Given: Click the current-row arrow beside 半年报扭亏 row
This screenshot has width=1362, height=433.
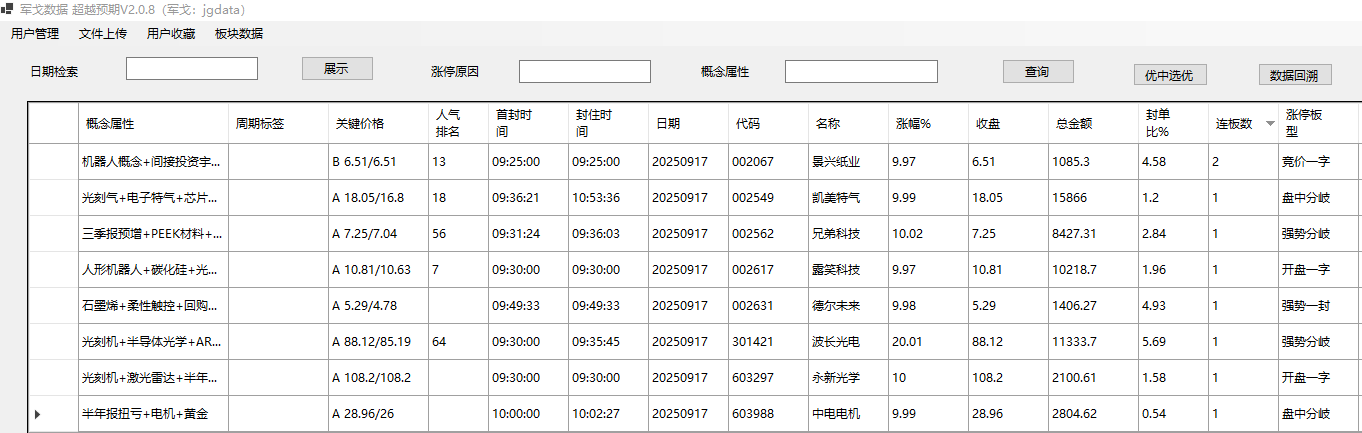Looking at the screenshot, I should [38, 414].
